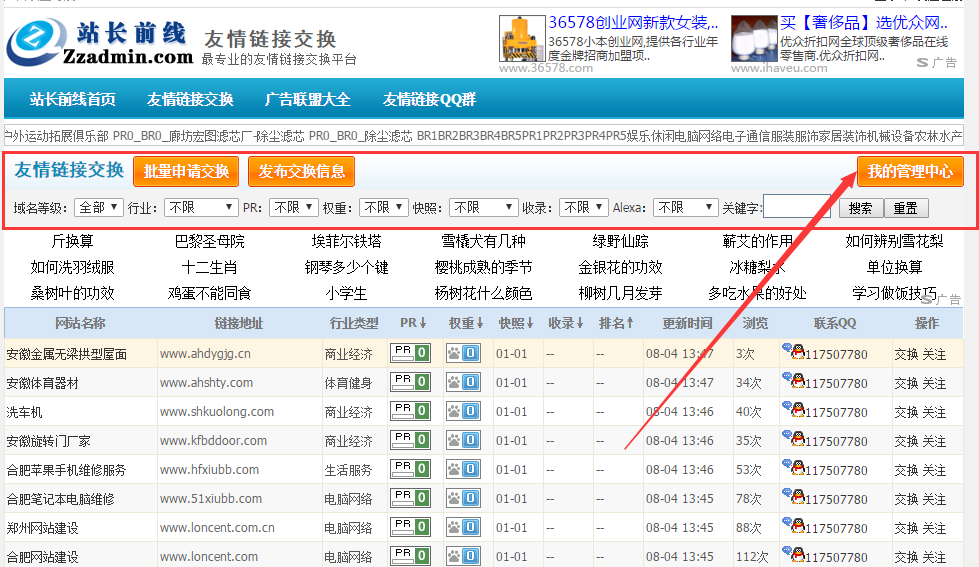The image size is (979, 567).
Task: Click weight paw badge for www.kfbddoor.com row
Action: (463, 440)
